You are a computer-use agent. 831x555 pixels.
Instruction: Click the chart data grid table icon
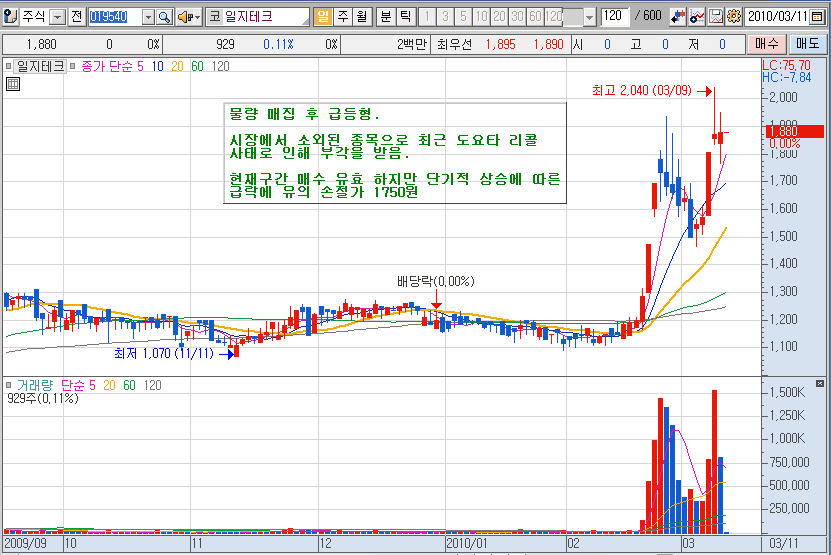pyautogui.click(x=13, y=84)
